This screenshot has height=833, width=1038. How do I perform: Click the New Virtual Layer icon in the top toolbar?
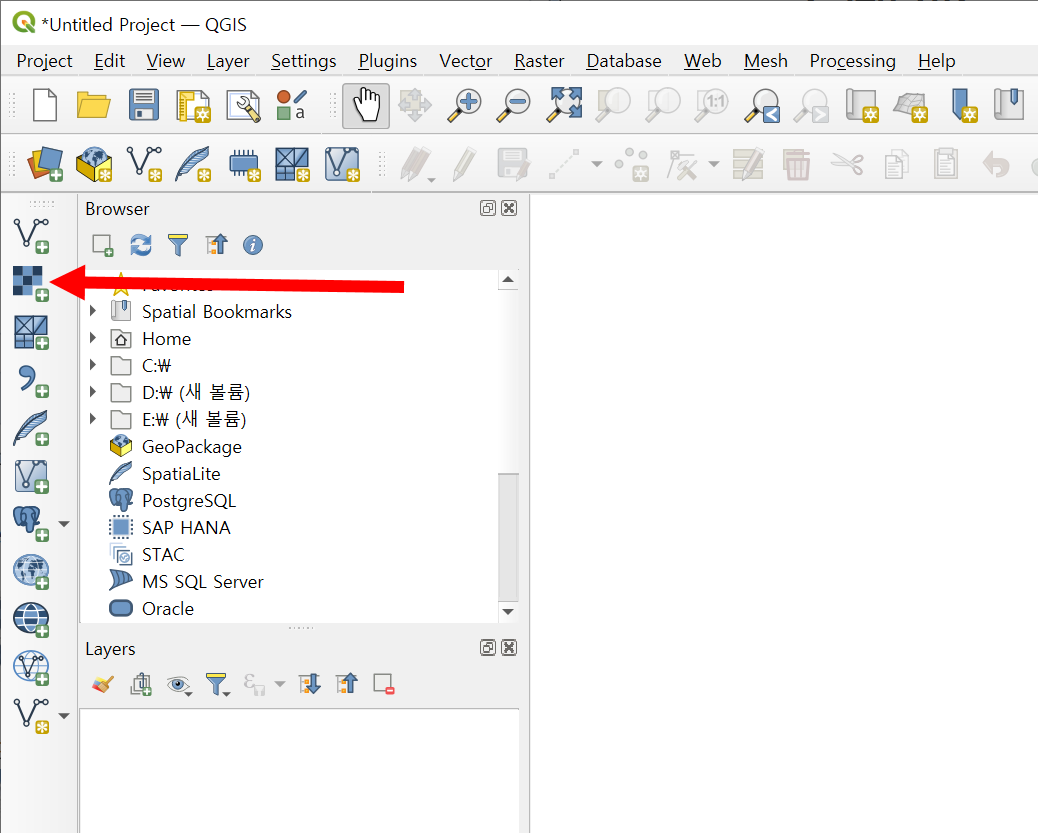(x=342, y=164)
